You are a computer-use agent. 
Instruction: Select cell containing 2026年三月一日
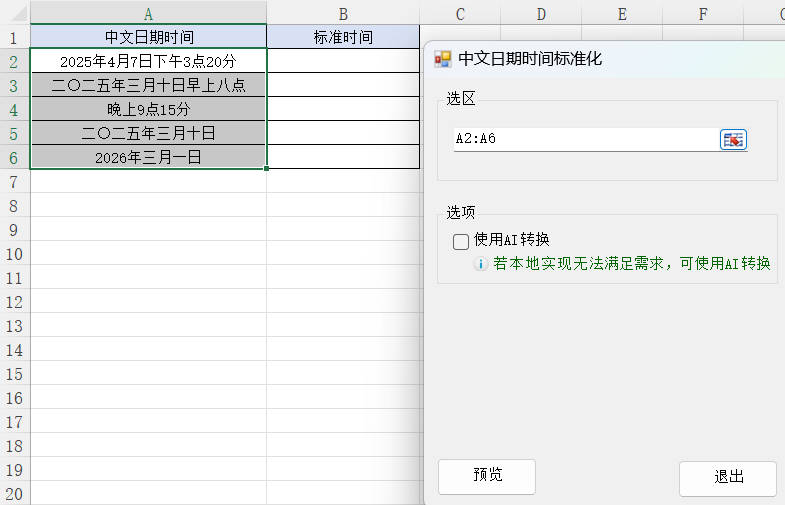pos(148,157)
